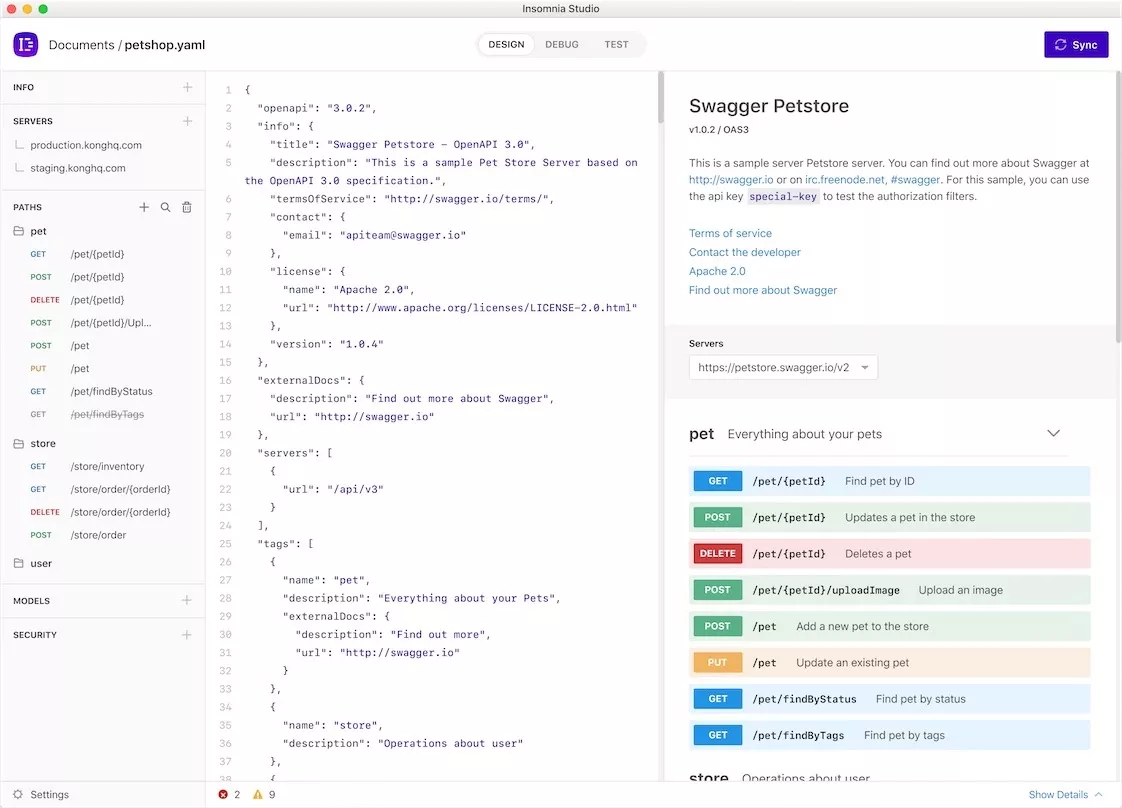Click the sync arrows icon in Sync button

1060,44
